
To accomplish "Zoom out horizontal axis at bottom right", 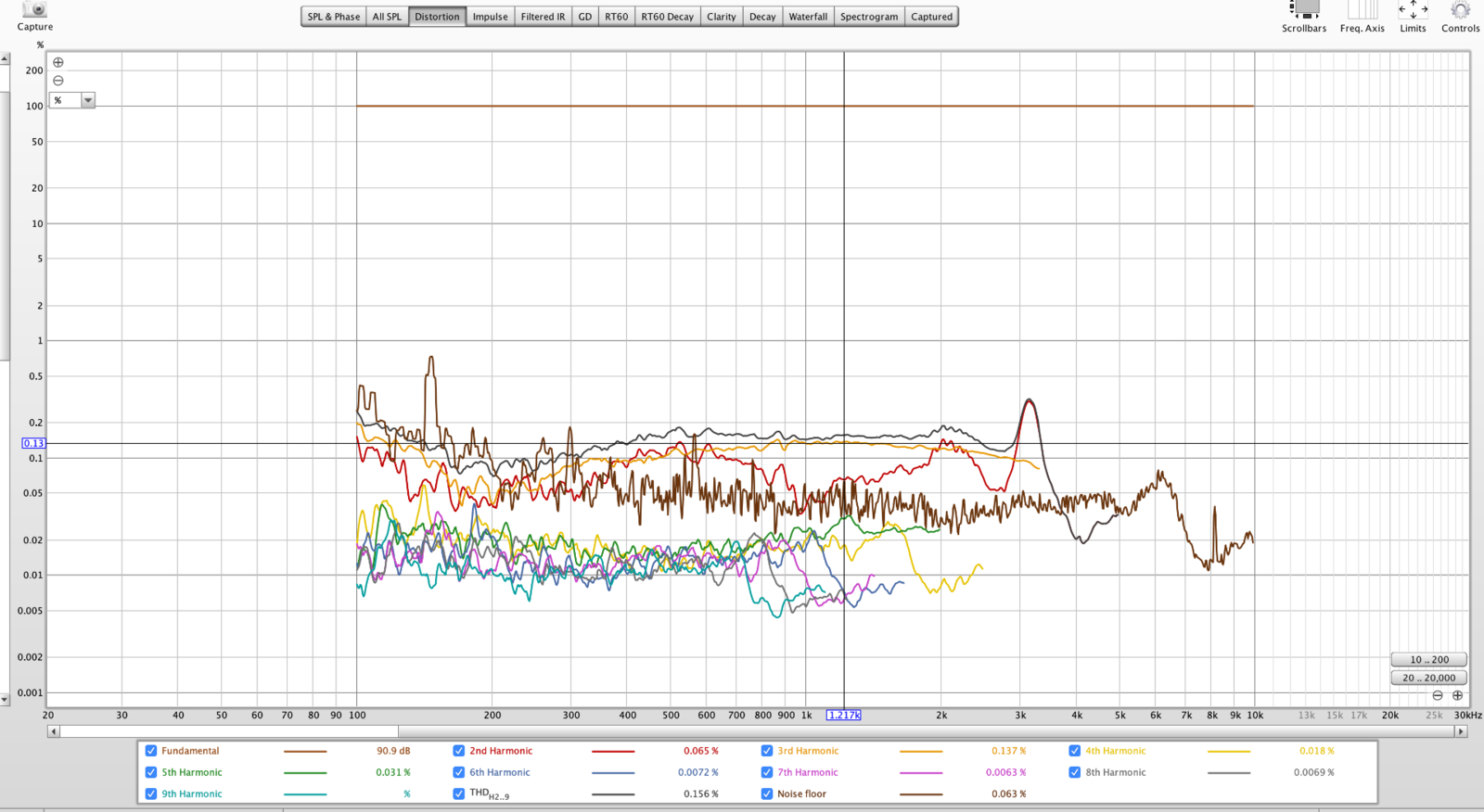I will 1438,695.
